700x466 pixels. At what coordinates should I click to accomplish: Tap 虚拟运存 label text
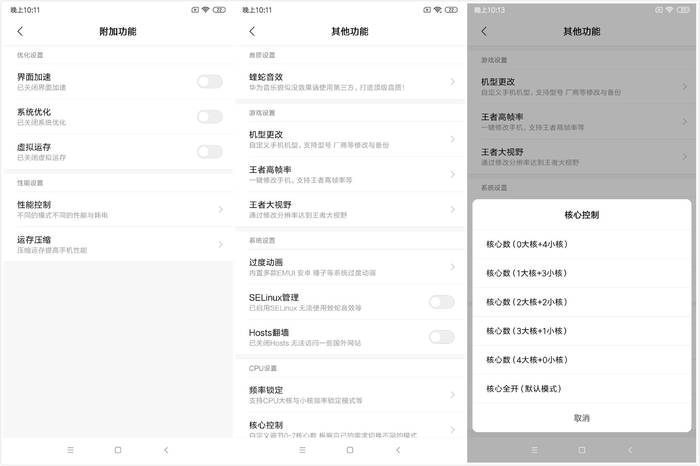(34, 147)
